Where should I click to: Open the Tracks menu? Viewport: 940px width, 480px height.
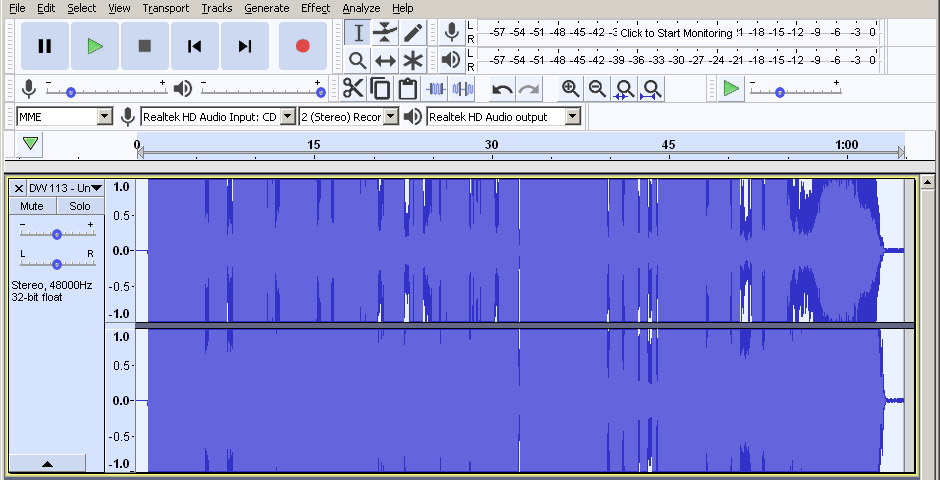(216, 8)
